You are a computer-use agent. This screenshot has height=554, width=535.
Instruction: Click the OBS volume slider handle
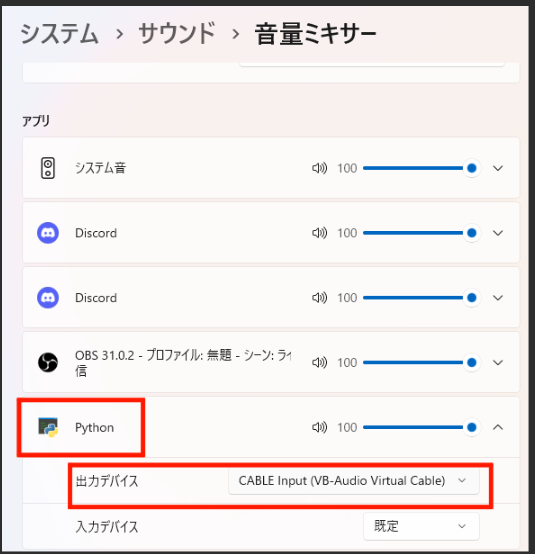[x=472, y=363]
